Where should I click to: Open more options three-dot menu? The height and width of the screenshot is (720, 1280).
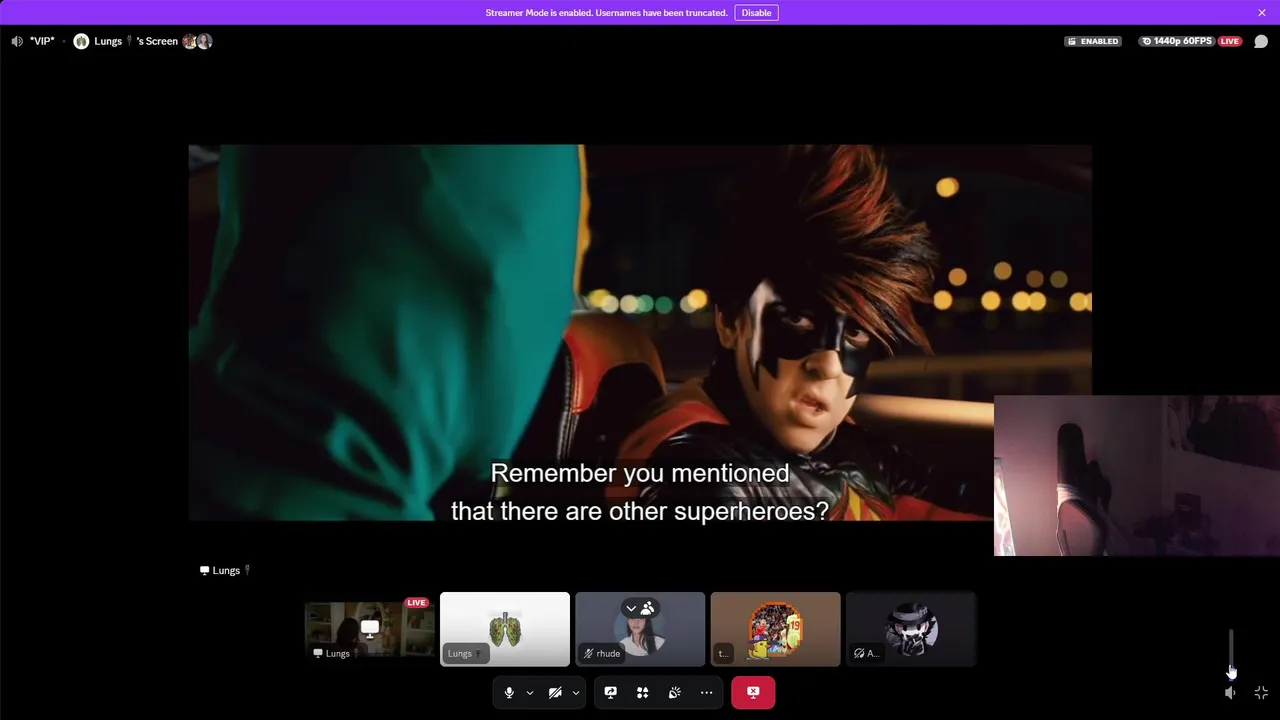pyautogui.click(x=707, y=692)
